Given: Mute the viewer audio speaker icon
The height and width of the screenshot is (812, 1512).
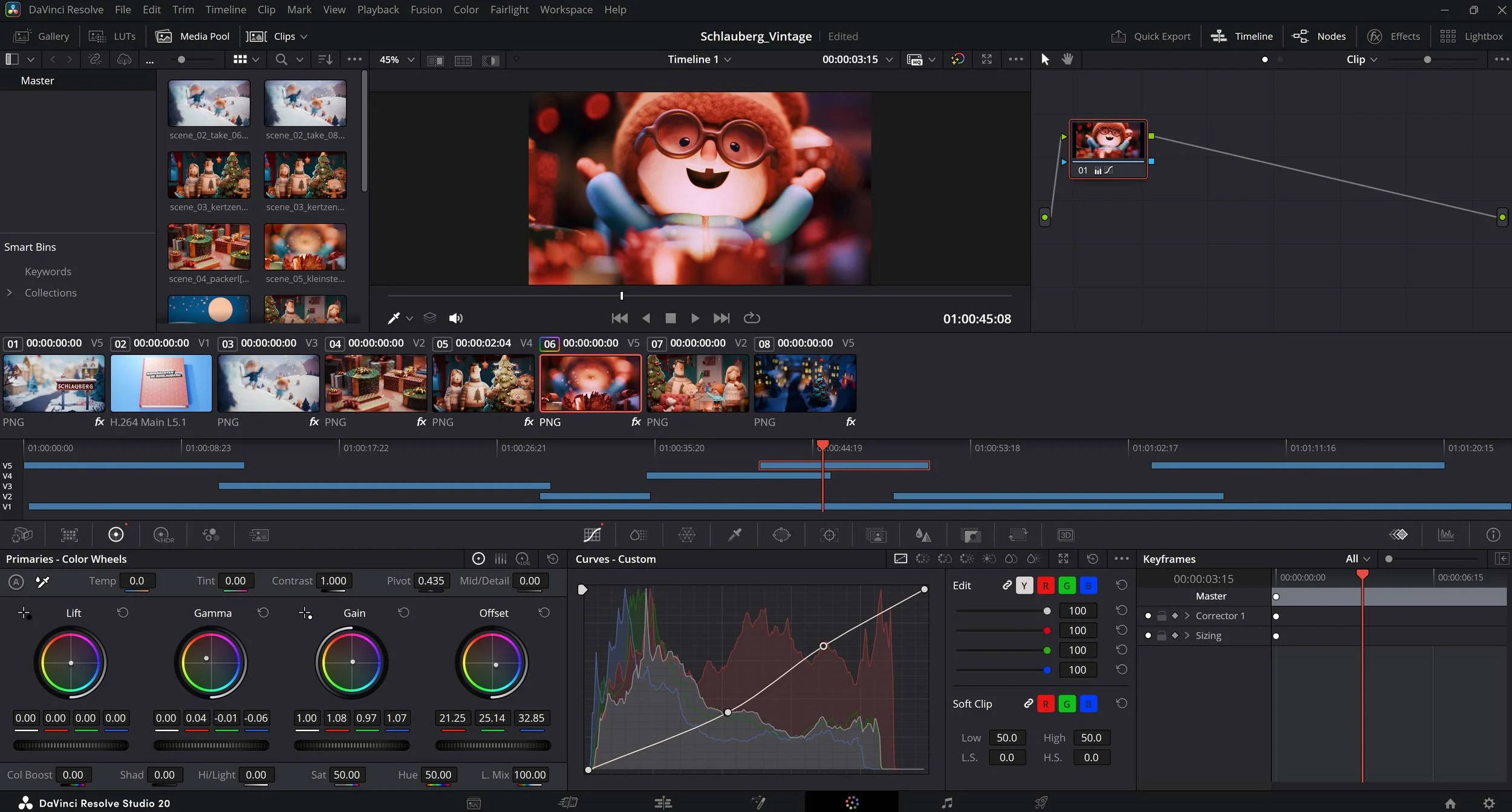Looking at the screenshot, I should coord(455,318).
